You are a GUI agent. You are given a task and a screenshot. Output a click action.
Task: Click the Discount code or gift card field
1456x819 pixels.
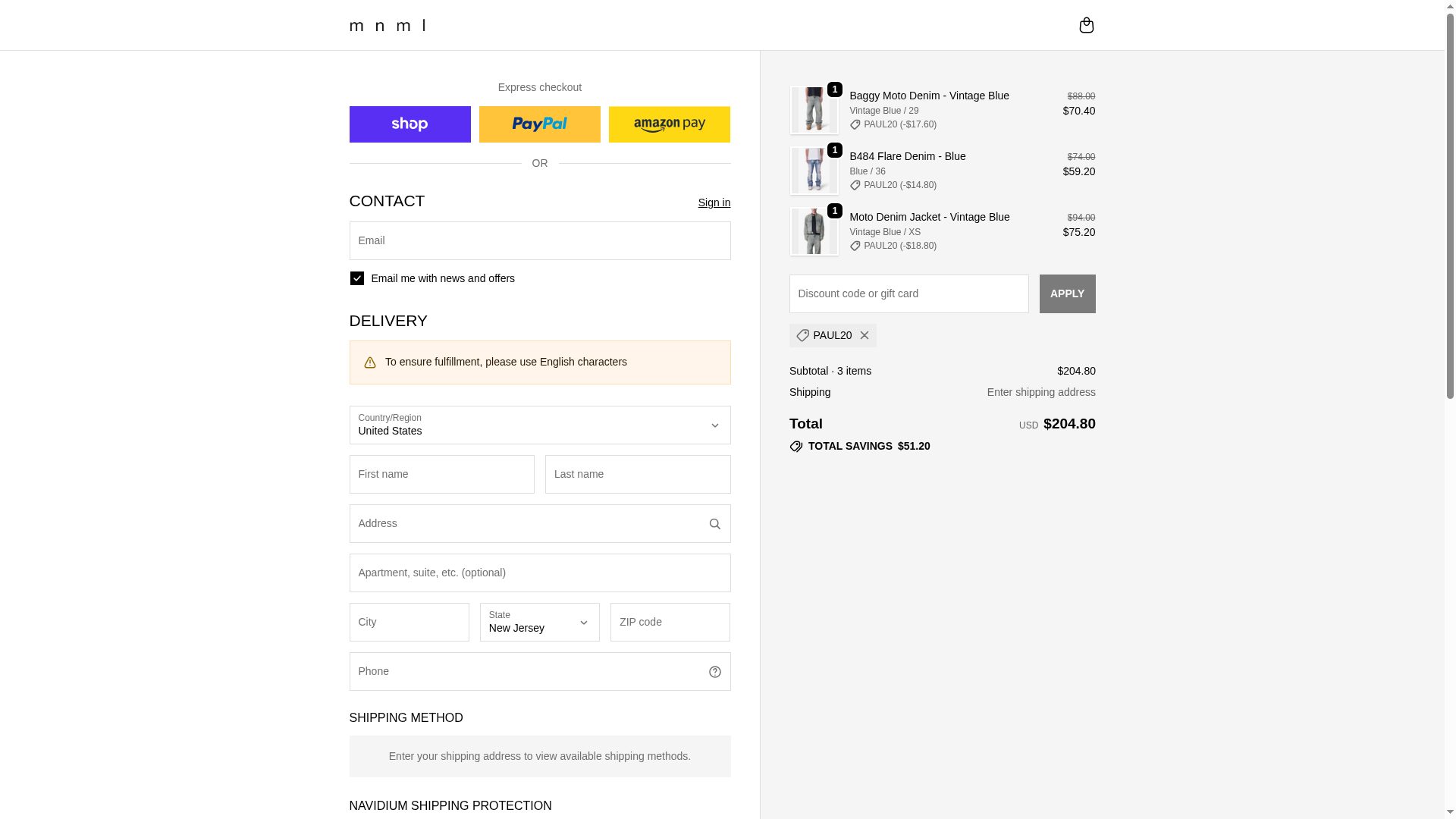(908, 294)
